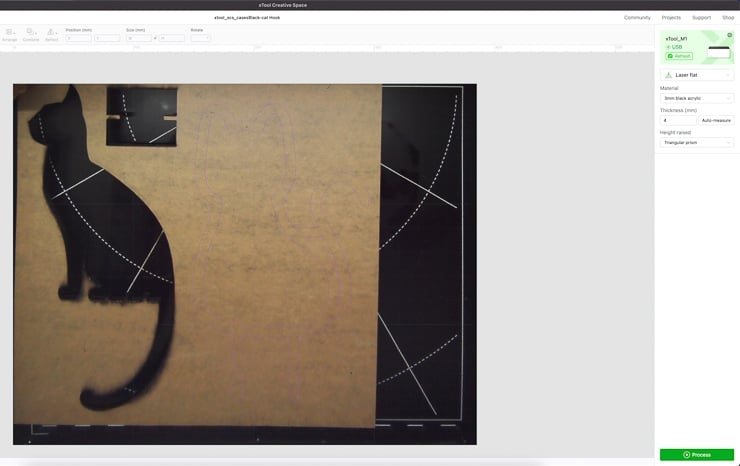
Task: Click the Position X input field
Action: [78, 38]
